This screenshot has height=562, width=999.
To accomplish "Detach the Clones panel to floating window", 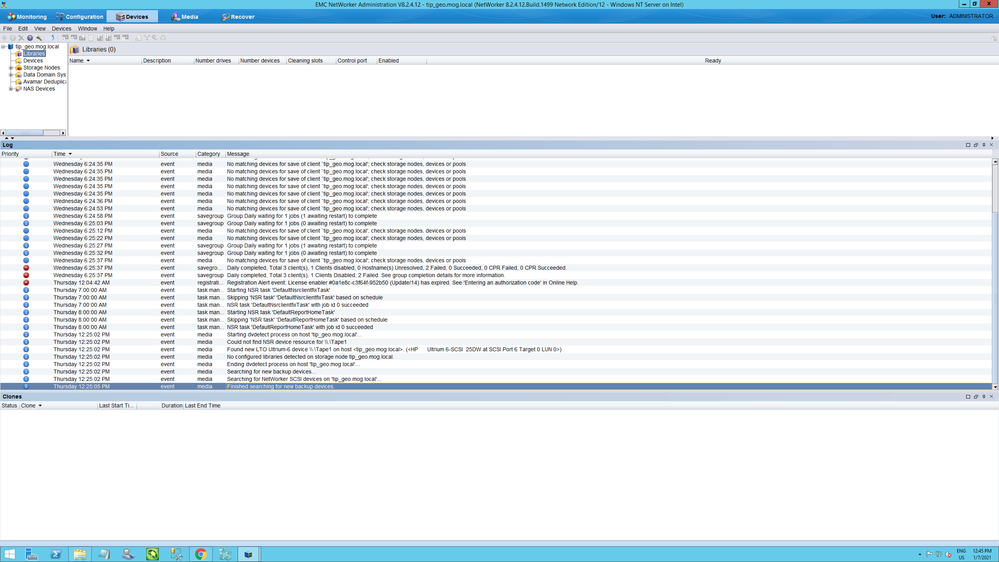I will click(x=975, y=396).
